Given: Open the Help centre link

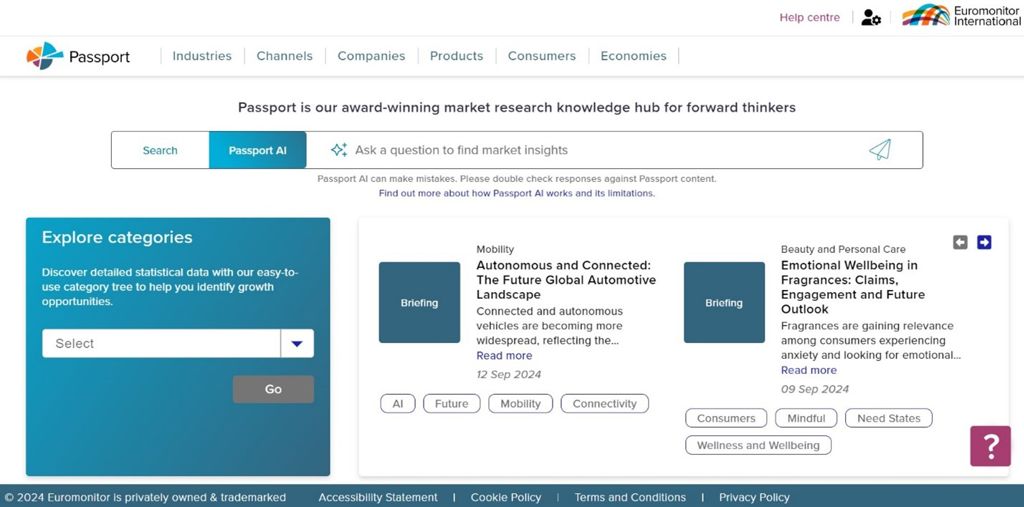Looking at the screenshot, I should [x=810, y=18].
